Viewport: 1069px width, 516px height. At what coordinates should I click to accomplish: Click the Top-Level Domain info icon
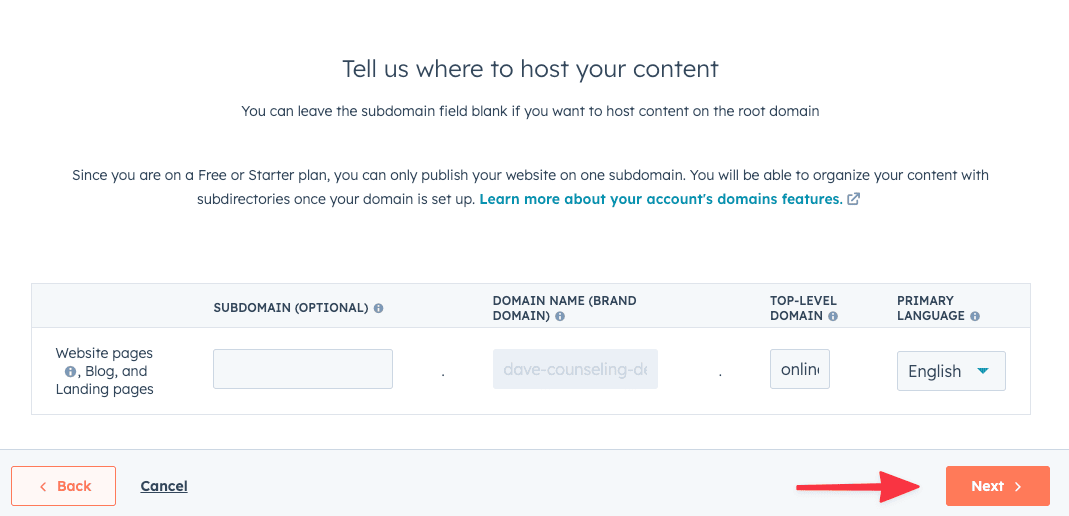click(x=832, y=316)
